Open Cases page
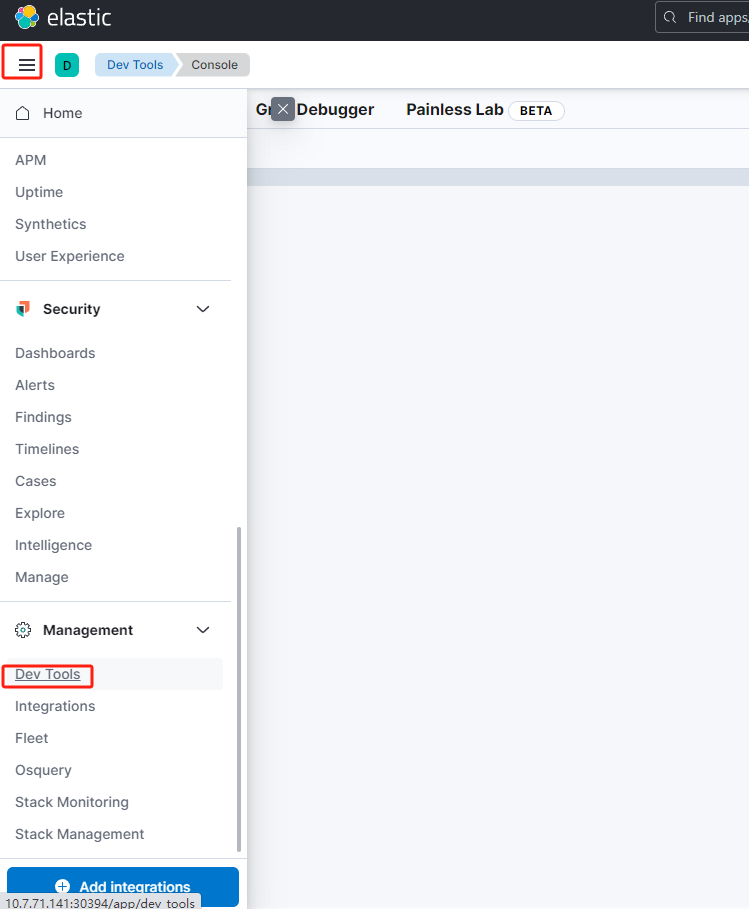The height and width of the screenshot is (909, 749). [x=35, y=481]
